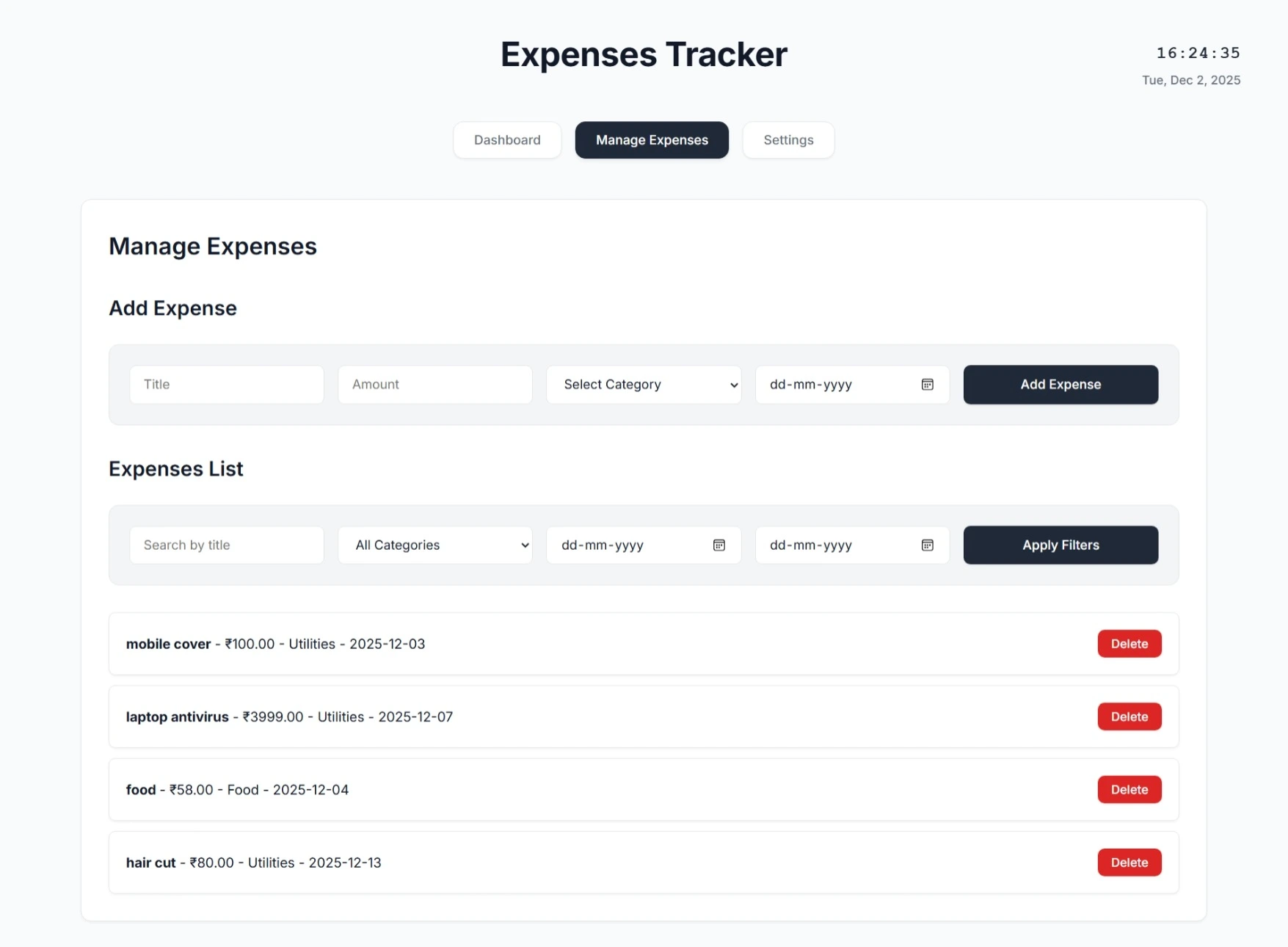Click the second dd-mm-yyyy filter date field

pos(829,545)
